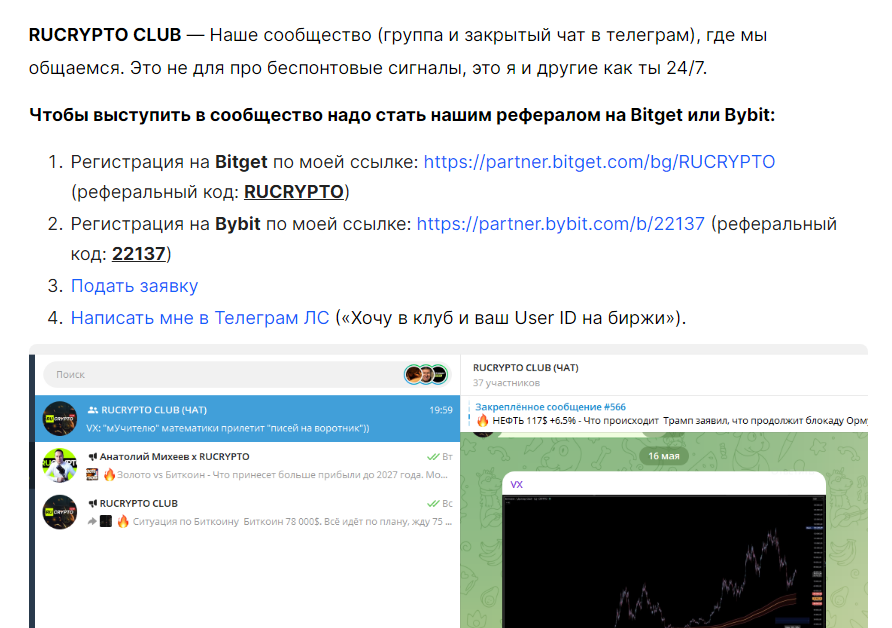This screenshot has width=892, height=628.
Task: Click the stacked story avatars in search bar
Action: (426, 375)
